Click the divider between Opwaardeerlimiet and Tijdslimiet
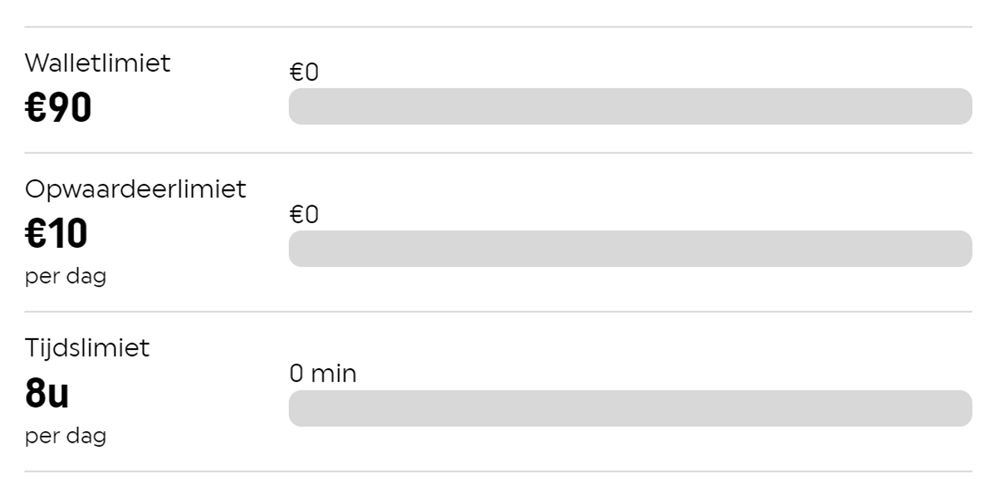 [x=498, y=312]
